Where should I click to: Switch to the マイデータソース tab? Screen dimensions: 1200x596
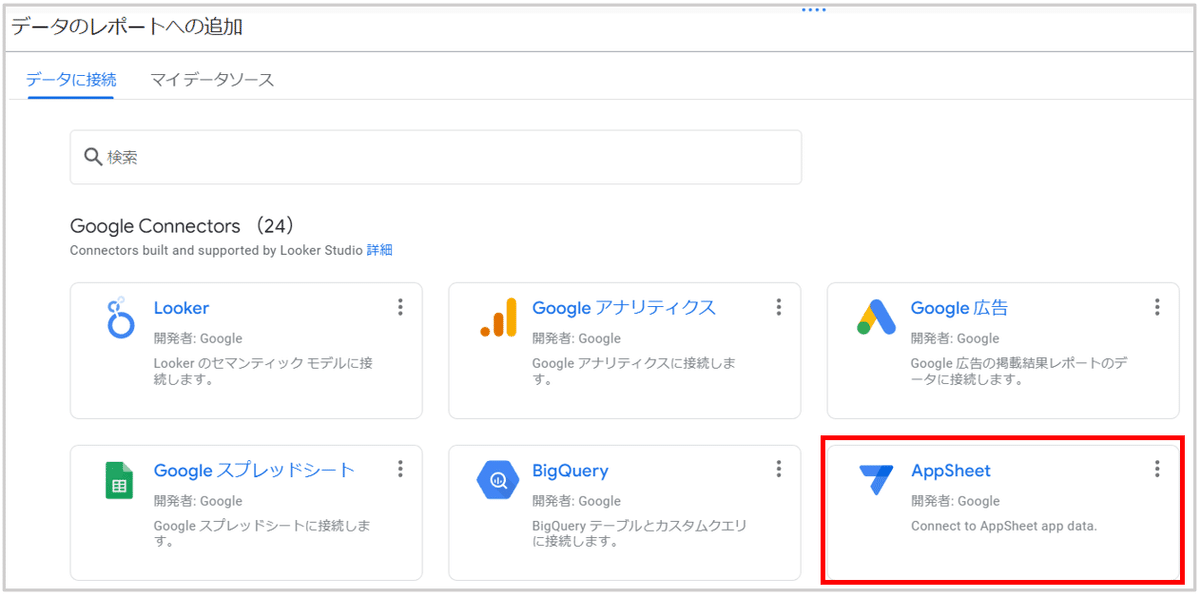212,79
